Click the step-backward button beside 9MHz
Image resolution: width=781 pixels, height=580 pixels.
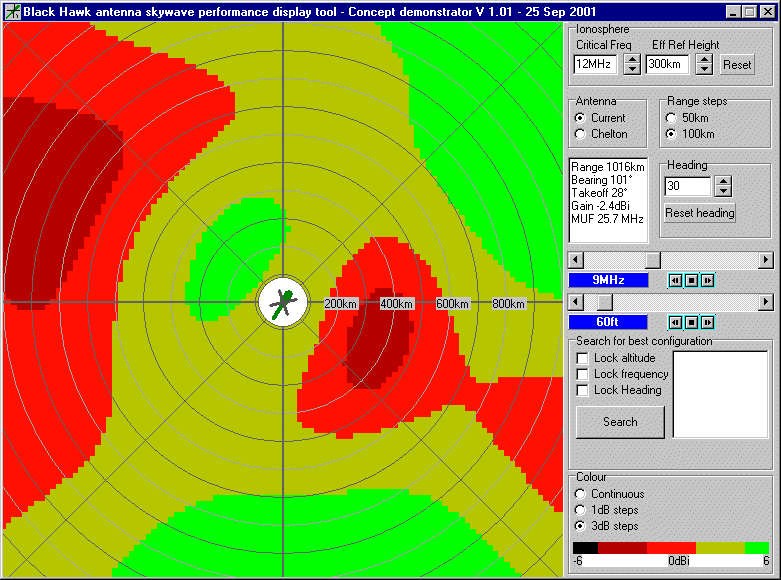(x=675, y=281)
